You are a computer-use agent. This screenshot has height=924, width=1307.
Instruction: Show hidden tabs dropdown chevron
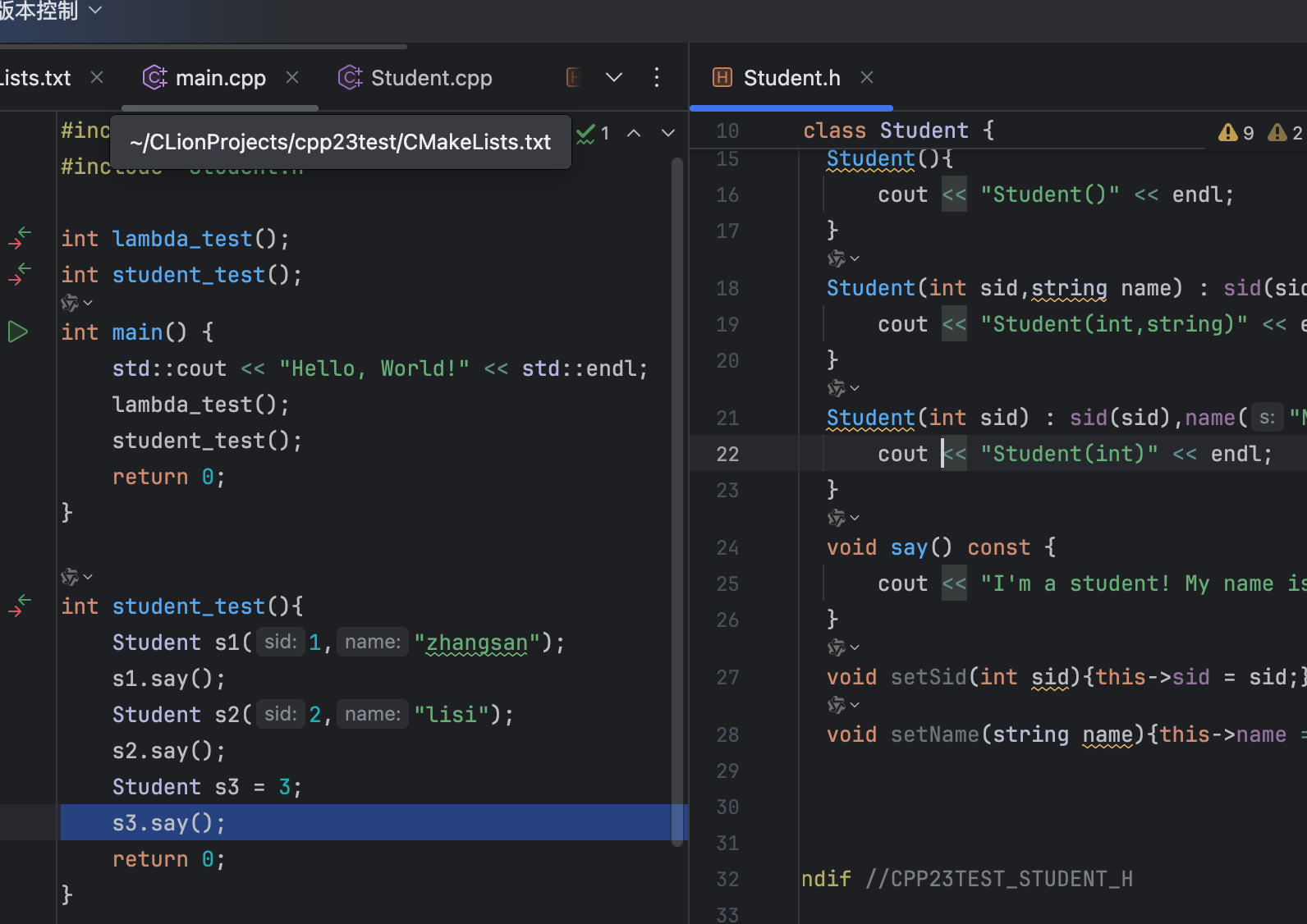coord(613,77)
